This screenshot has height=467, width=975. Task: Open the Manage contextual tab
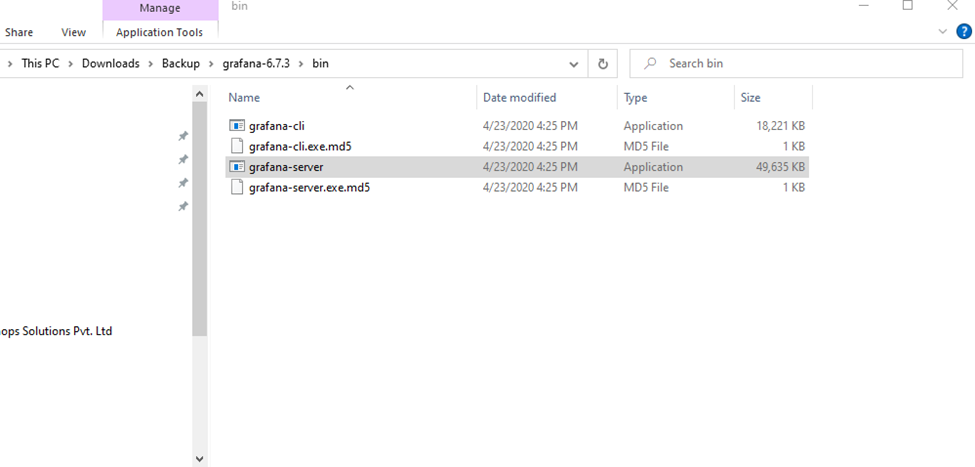[x=160, y=9]
